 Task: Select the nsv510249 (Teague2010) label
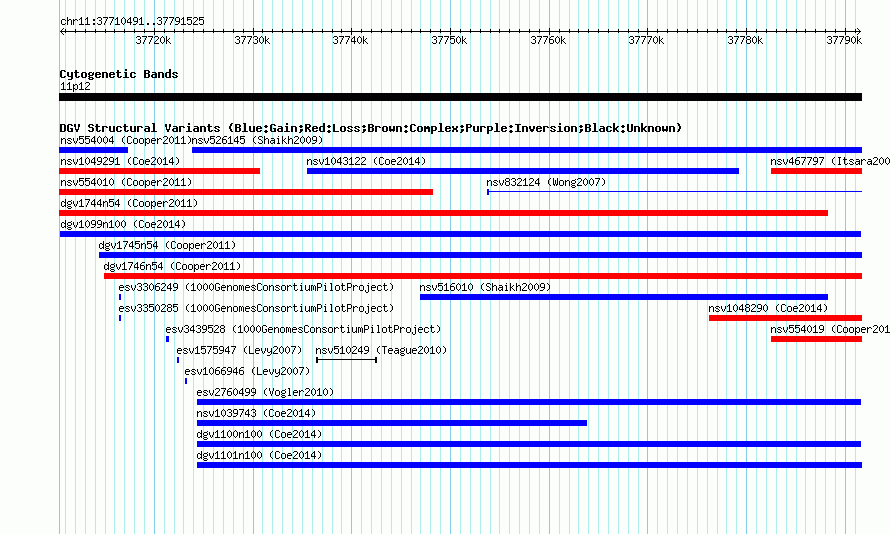click(381, 350)
